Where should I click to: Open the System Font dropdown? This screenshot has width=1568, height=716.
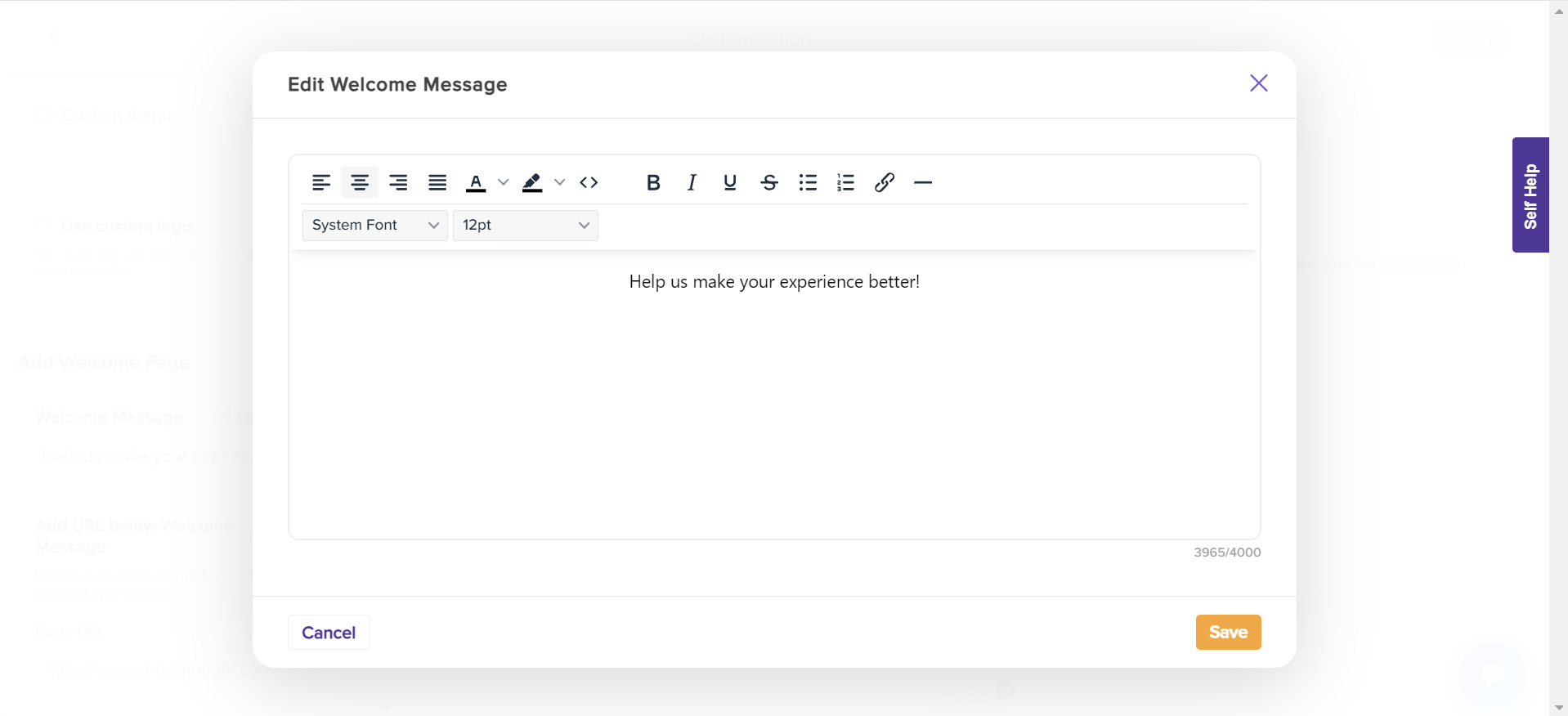coord(375,226)
